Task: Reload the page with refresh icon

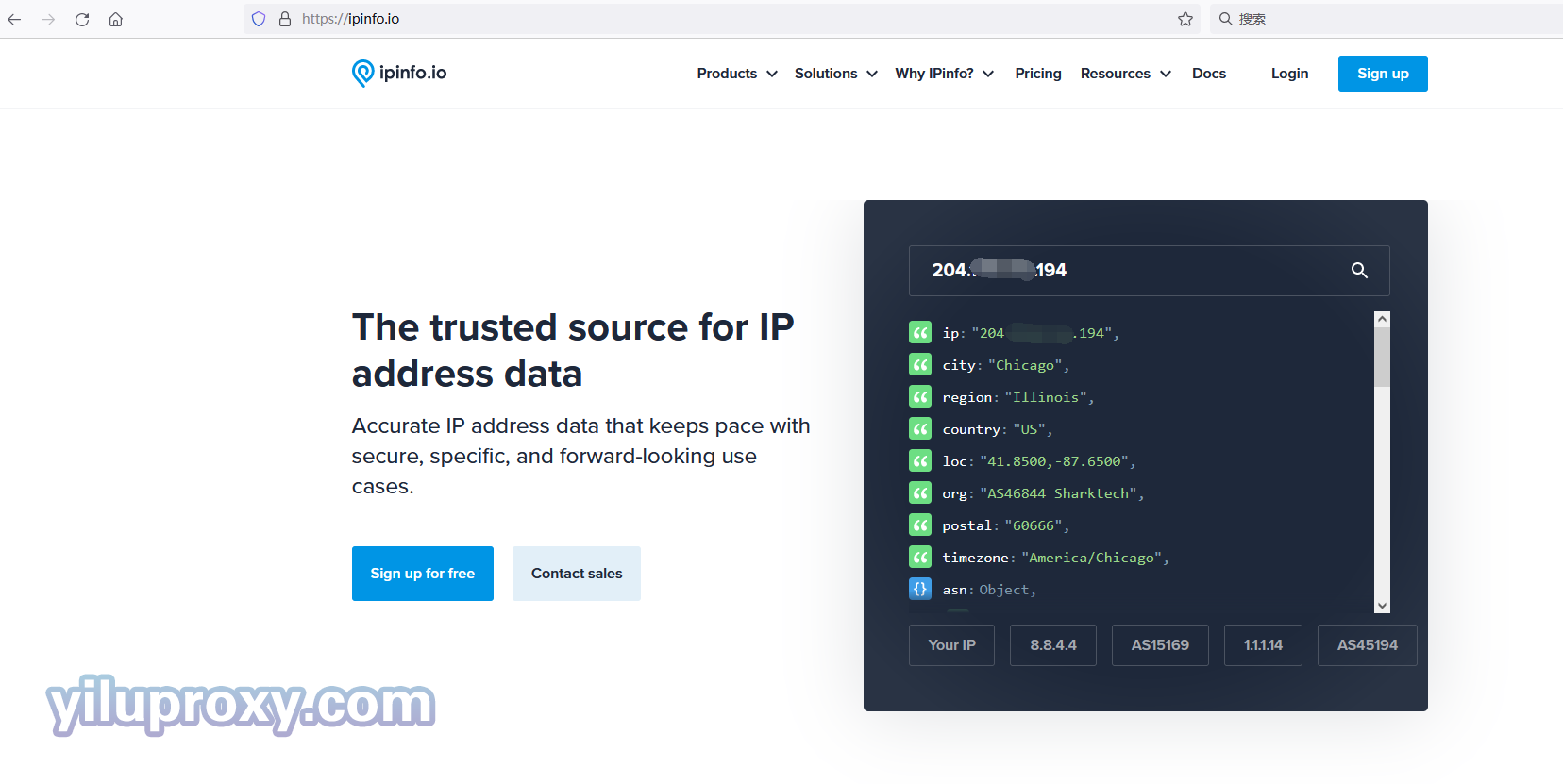Action: pyautogui.click(x=82, y=19)
